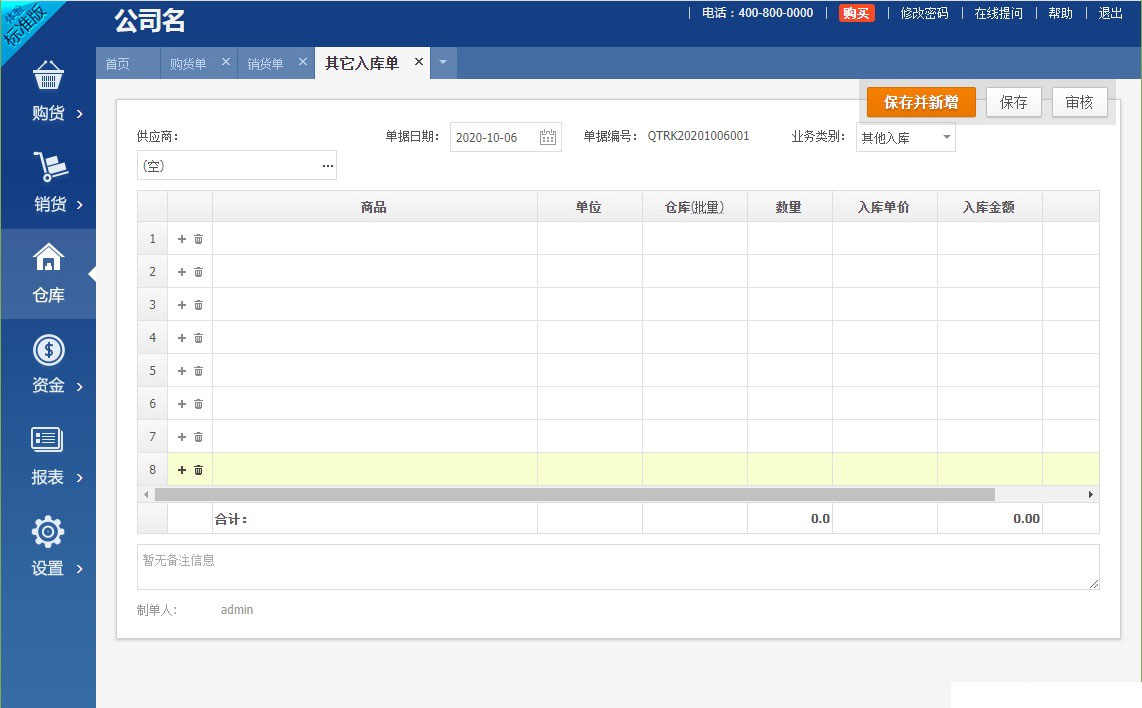Click the 审核 button

tap(1079, 102)
